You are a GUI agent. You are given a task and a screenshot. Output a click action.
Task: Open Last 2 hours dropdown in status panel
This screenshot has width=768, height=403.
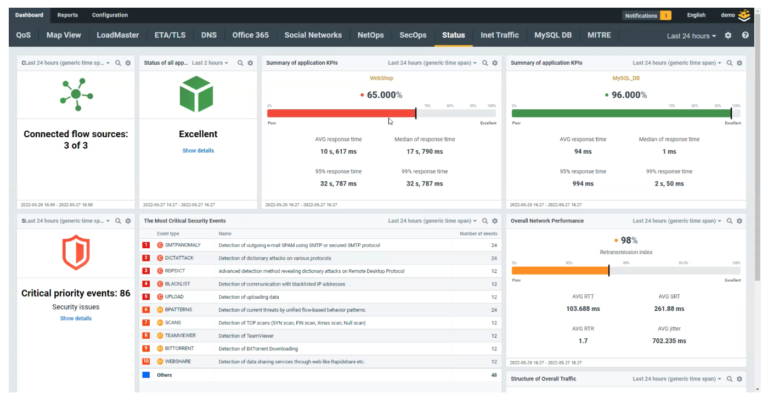(210, 63)
